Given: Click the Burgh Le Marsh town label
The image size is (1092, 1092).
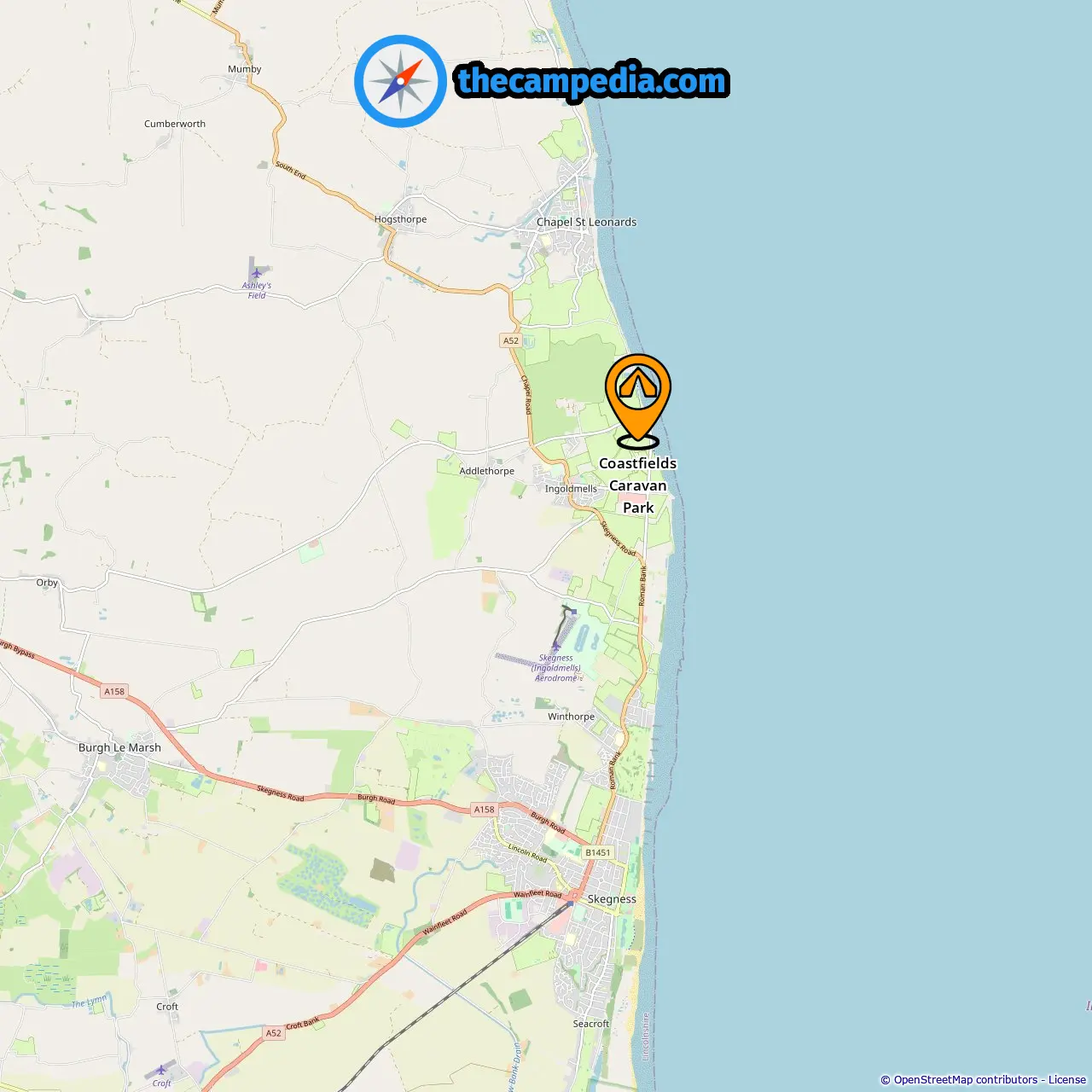Looking at the screenshot, I should (119, 747).
